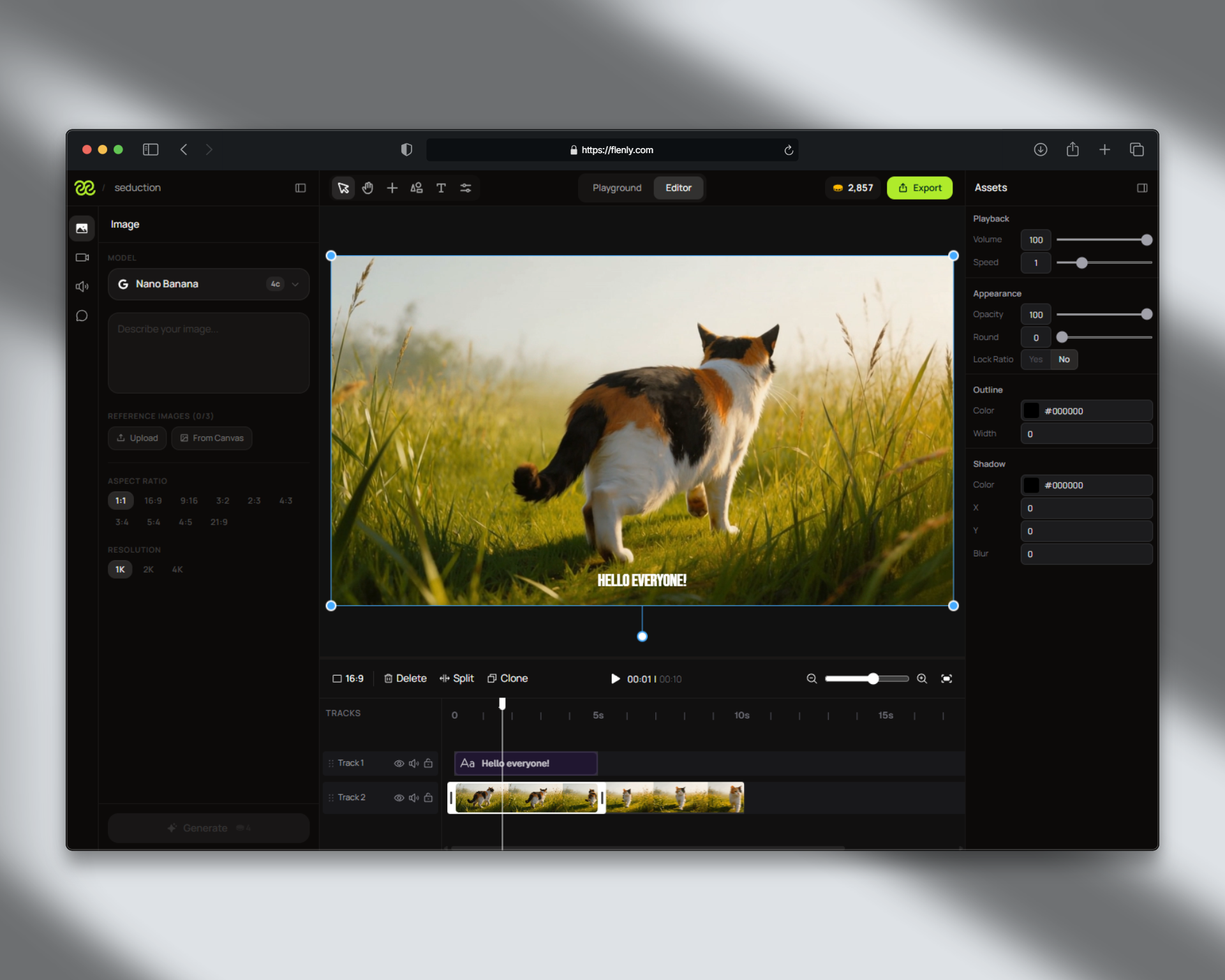Click the green Export button
Image resolution: width=1225 pixels, height=980 pixels.
point(919,188)
